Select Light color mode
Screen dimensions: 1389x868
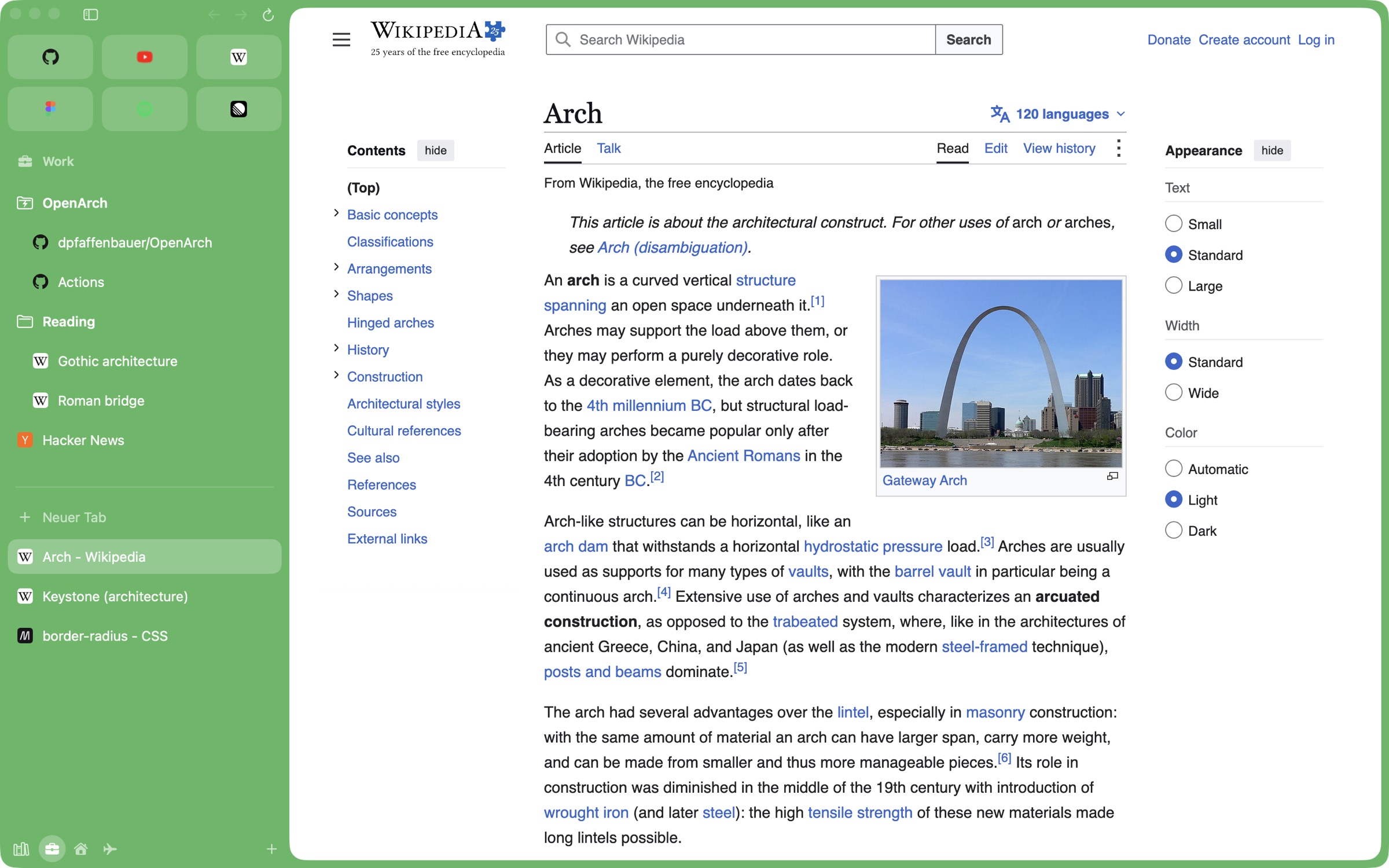(x=1174, y=499)
